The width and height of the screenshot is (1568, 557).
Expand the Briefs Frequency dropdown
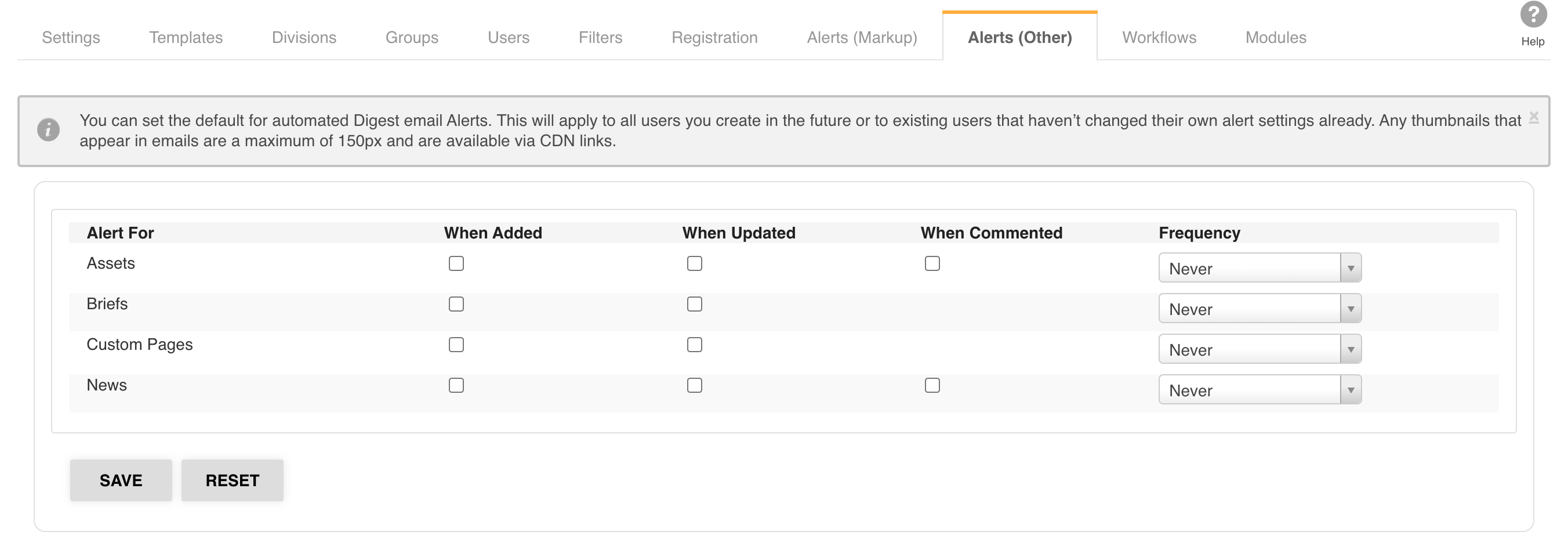pos(1260,309)
